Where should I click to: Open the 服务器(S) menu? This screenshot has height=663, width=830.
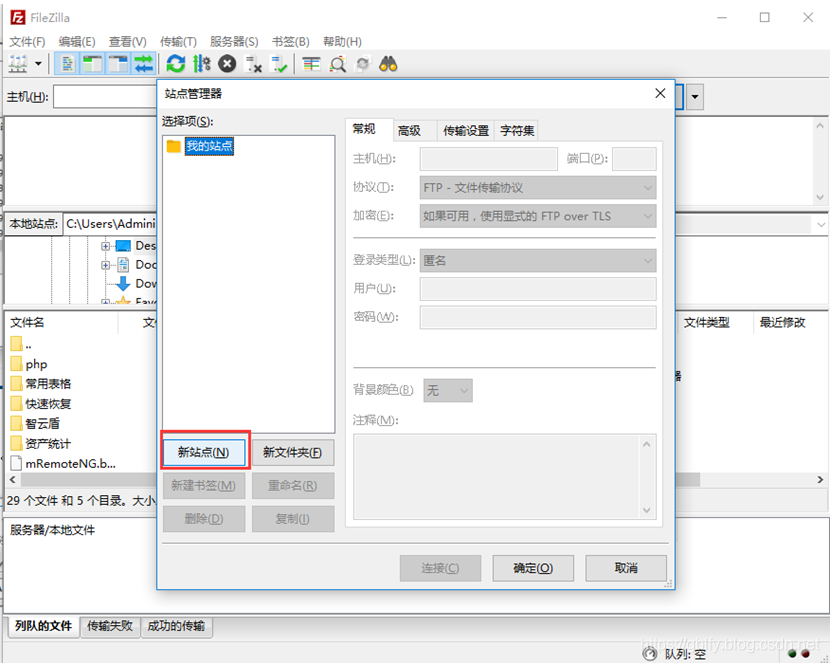[x=234, y=41]
